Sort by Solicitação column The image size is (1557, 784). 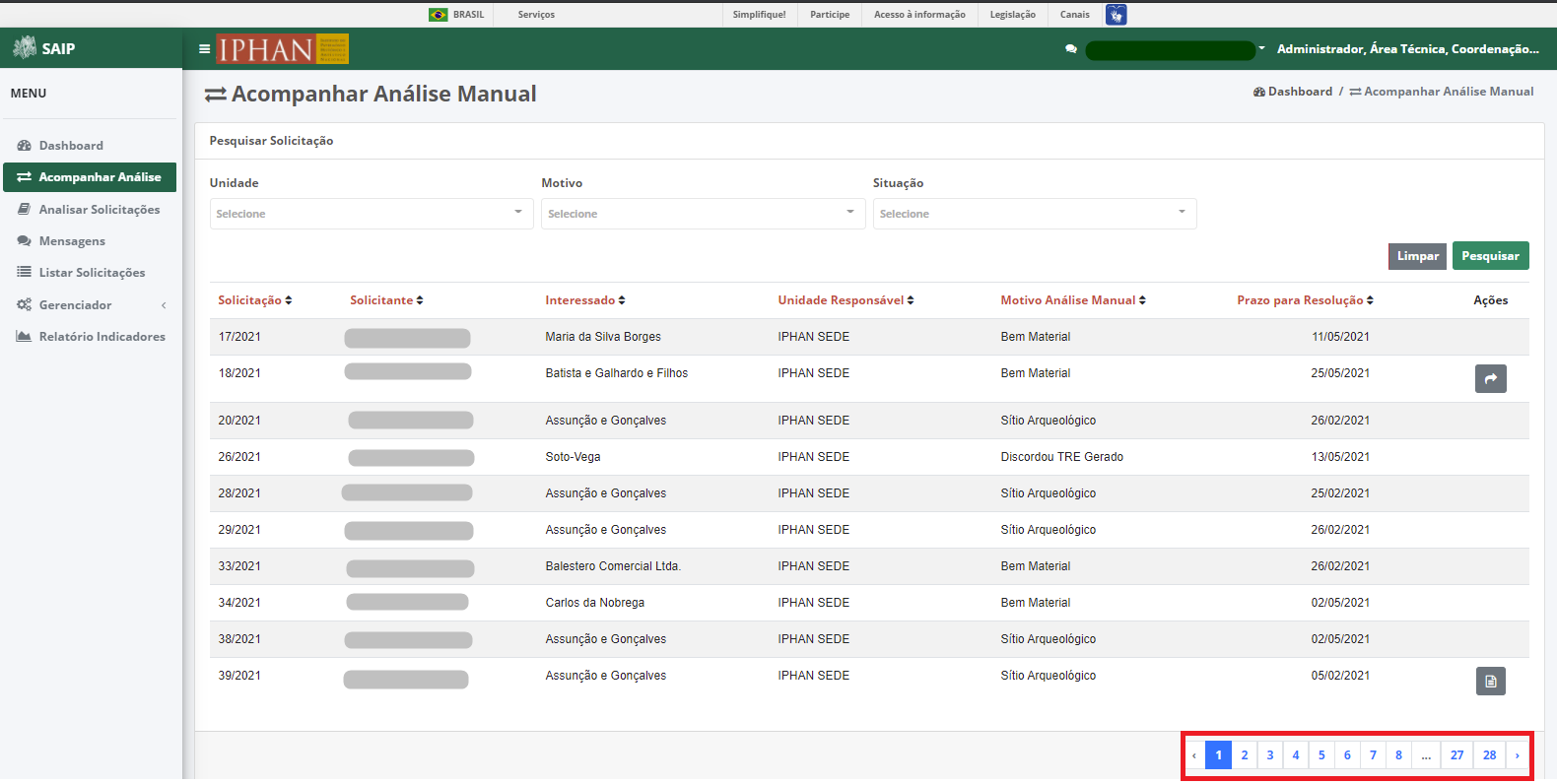pyautogui.click(x=255, y=300)
